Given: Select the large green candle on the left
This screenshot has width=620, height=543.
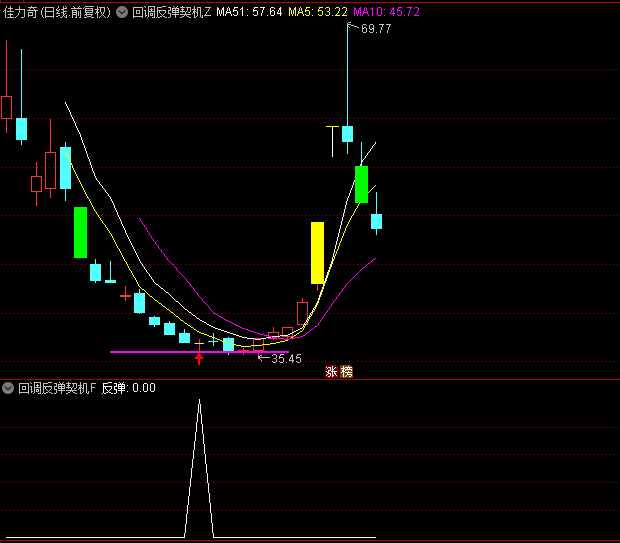Looking at the screenshot, I should click(x=80, y=232).
